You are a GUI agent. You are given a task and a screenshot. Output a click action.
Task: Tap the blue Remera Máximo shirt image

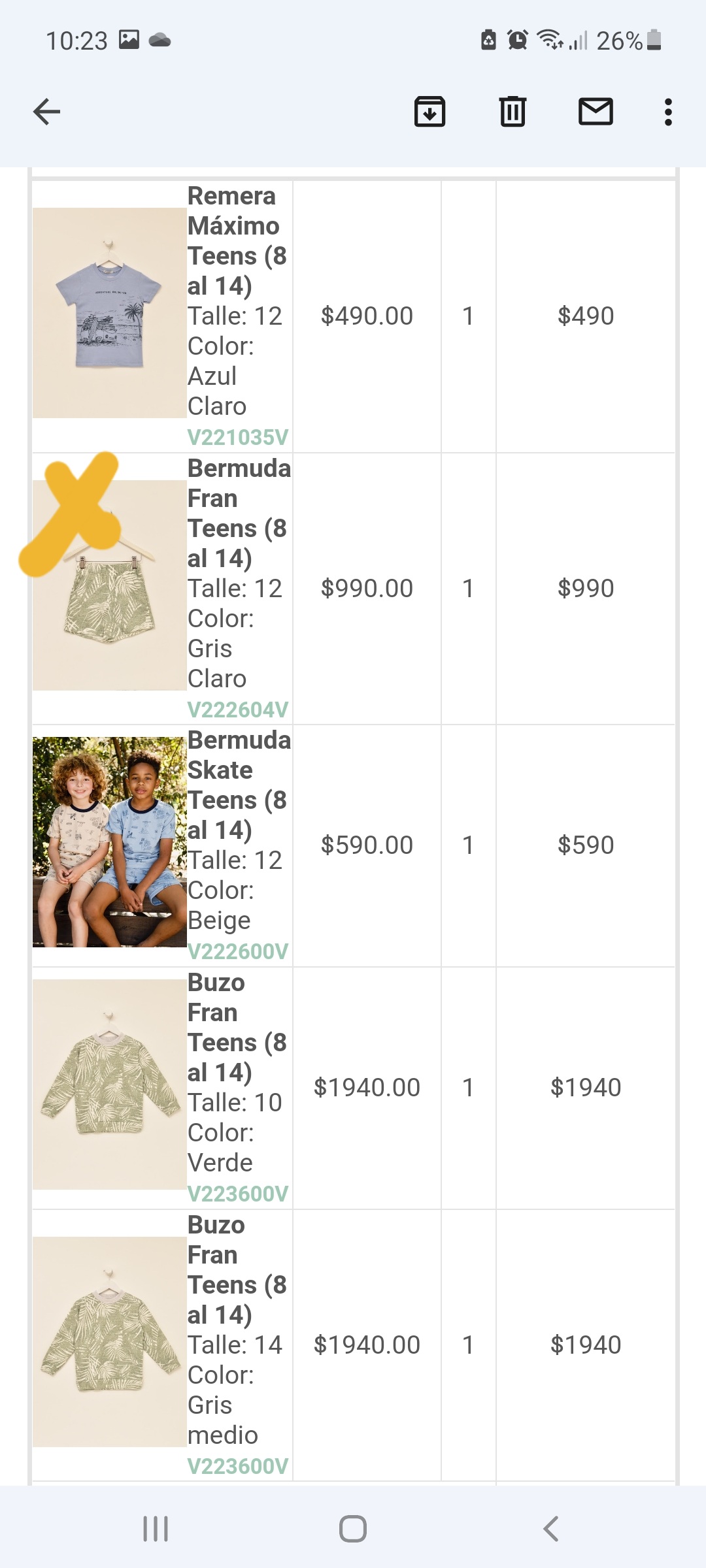[109, 314]
